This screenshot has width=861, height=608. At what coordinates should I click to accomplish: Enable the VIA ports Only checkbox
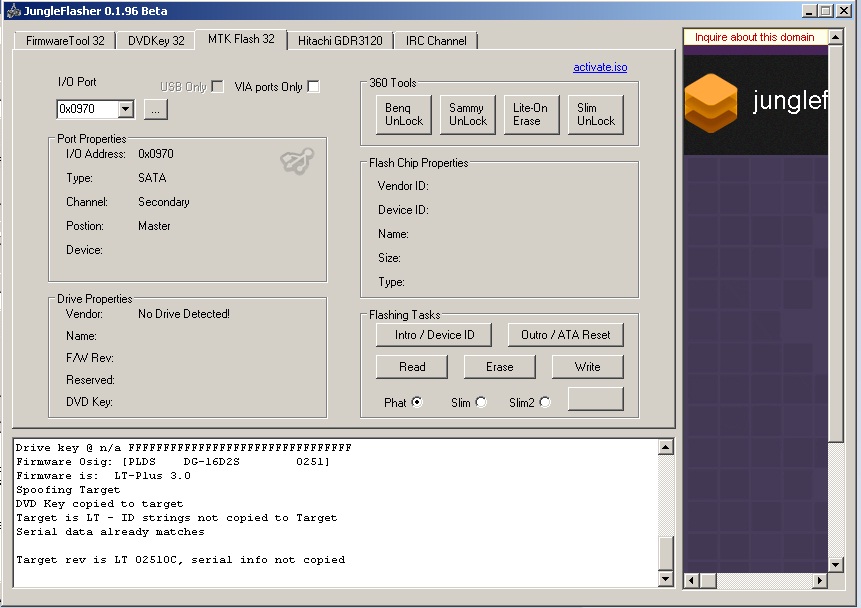click(x=313, y=87)
